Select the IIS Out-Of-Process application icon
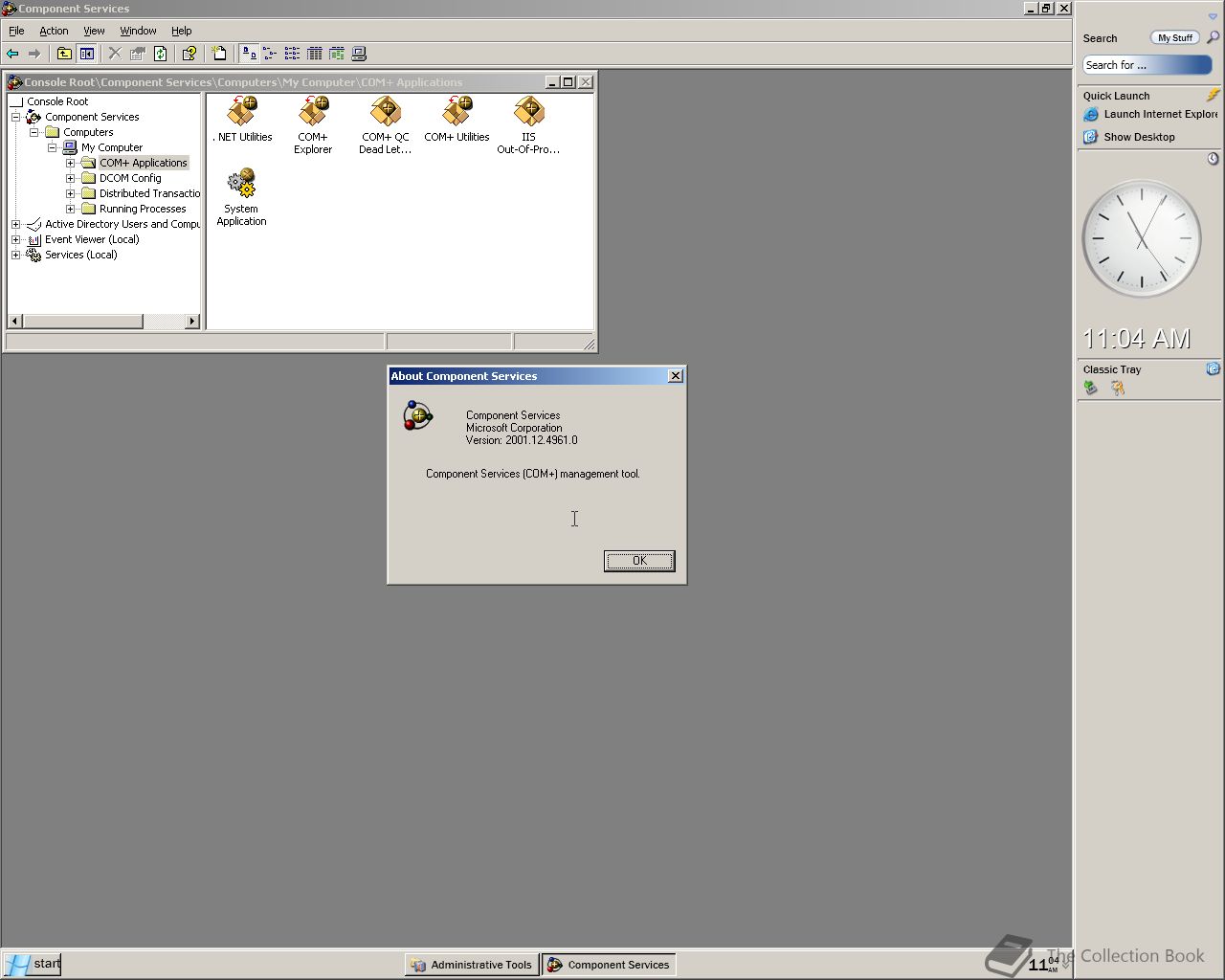Viewport: 1225px width, 980px height. pyautogui.click(x=528, y=125)
